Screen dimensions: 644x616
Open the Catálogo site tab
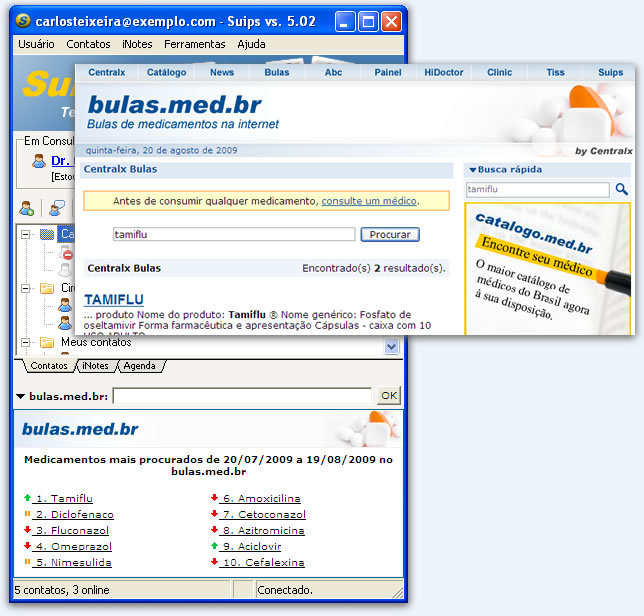(166, 72)
